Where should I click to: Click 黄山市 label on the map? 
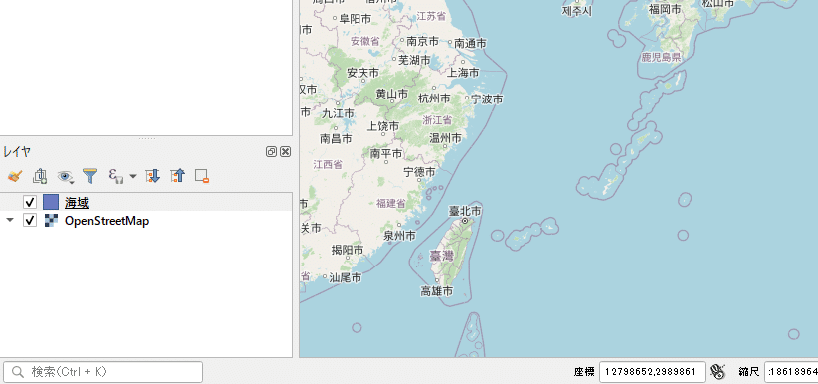(392, 94)
